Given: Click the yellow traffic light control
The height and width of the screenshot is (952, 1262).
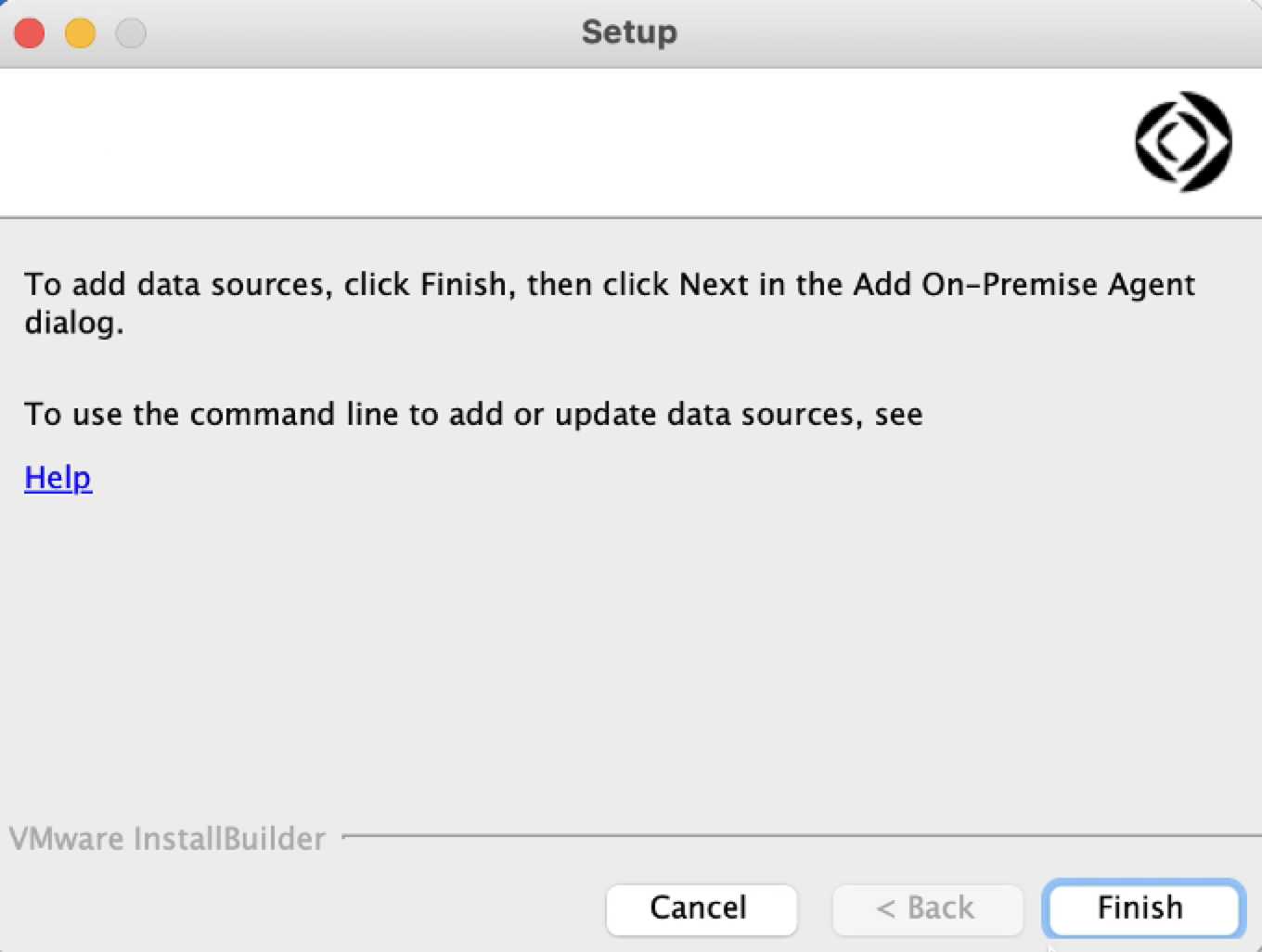Looking at the screenshot, I should pyautogui.click(x=79, y=32).
